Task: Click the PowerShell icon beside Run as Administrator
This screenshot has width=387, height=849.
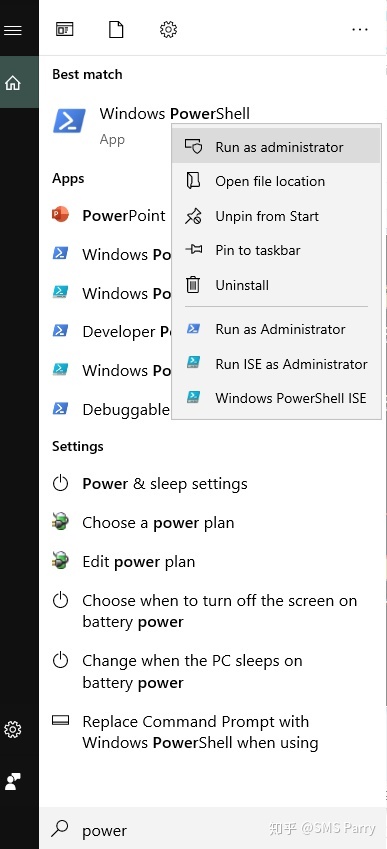Action: pyautogui.click(x=193, y=329)
